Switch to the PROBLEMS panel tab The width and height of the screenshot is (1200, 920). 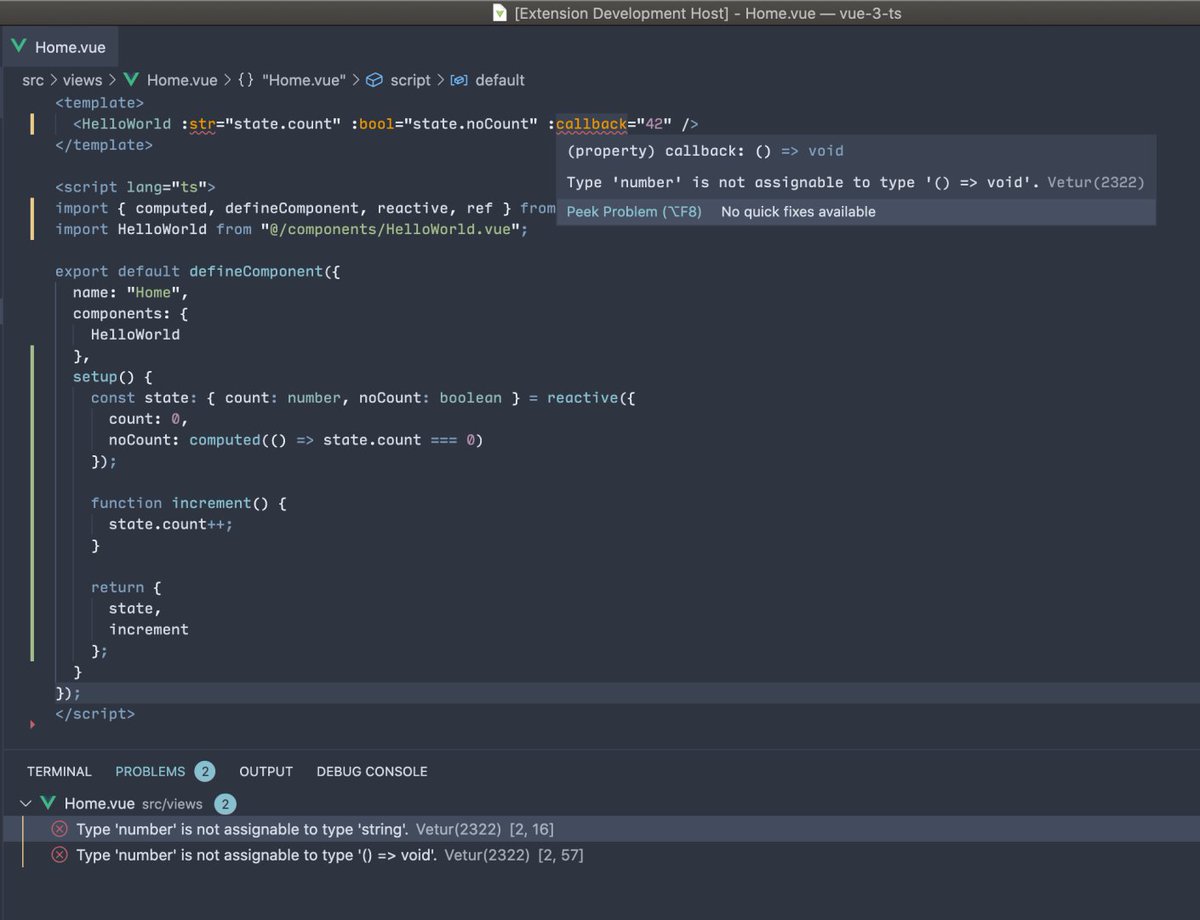coord(150,772)
